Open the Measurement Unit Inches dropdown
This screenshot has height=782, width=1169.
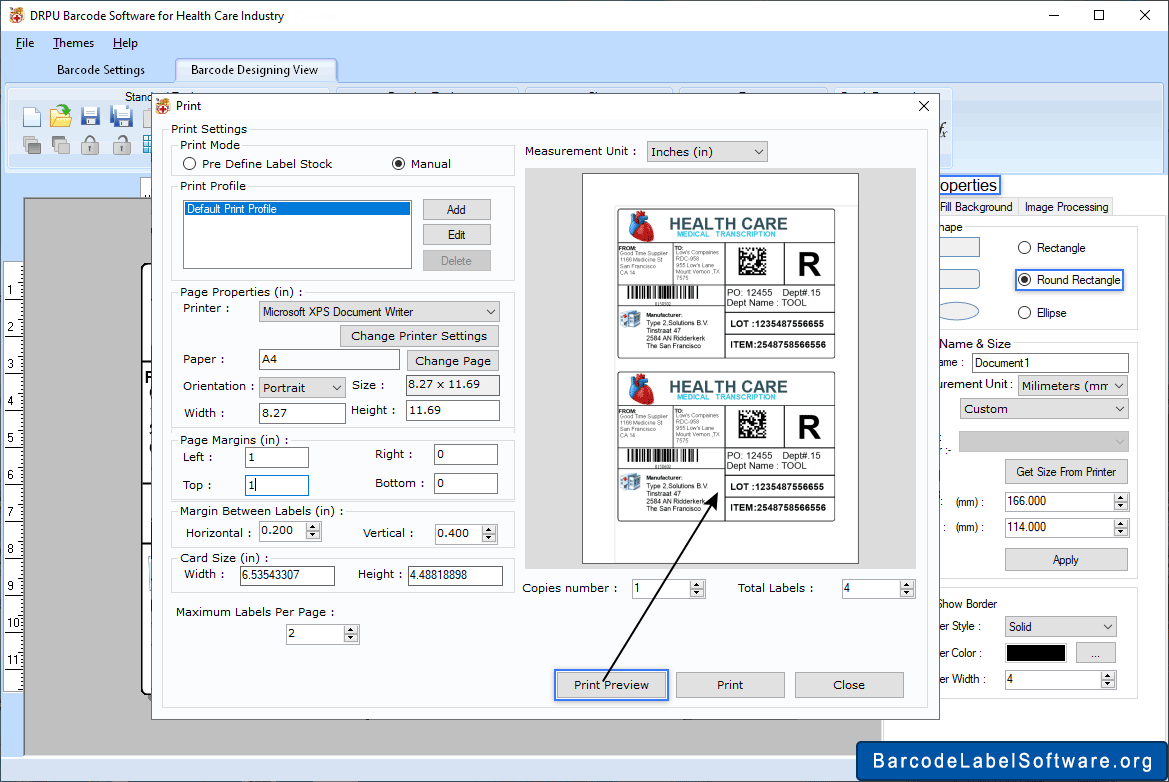[707, 151]
